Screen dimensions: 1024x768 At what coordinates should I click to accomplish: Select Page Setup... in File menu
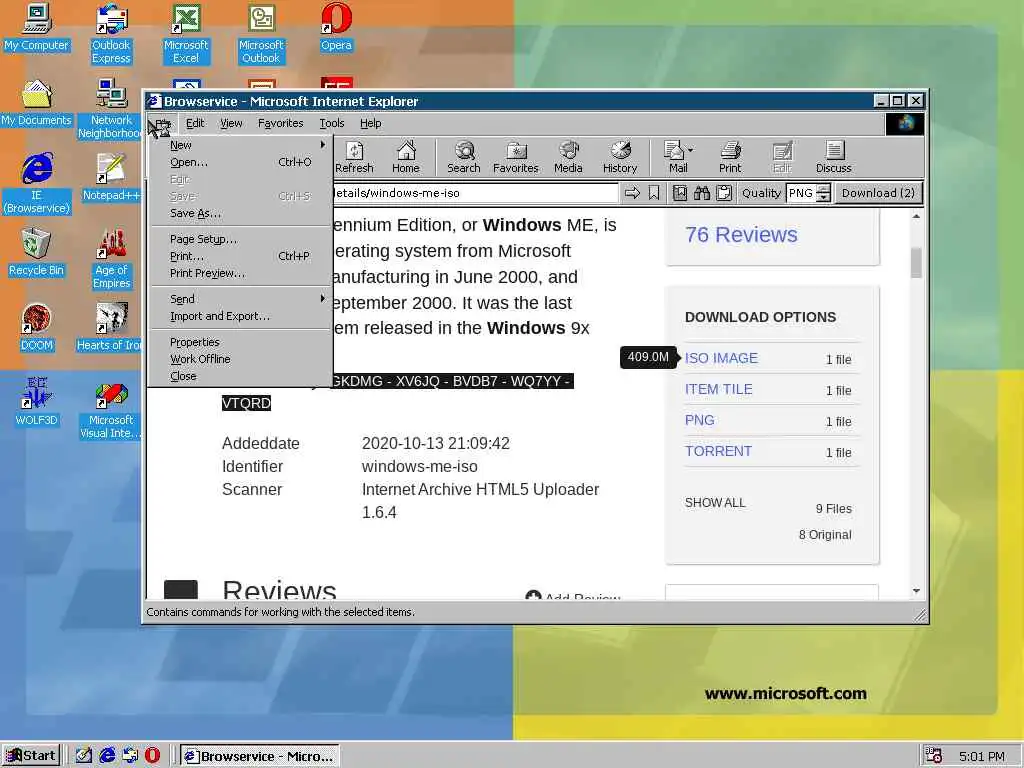point(242,239)
